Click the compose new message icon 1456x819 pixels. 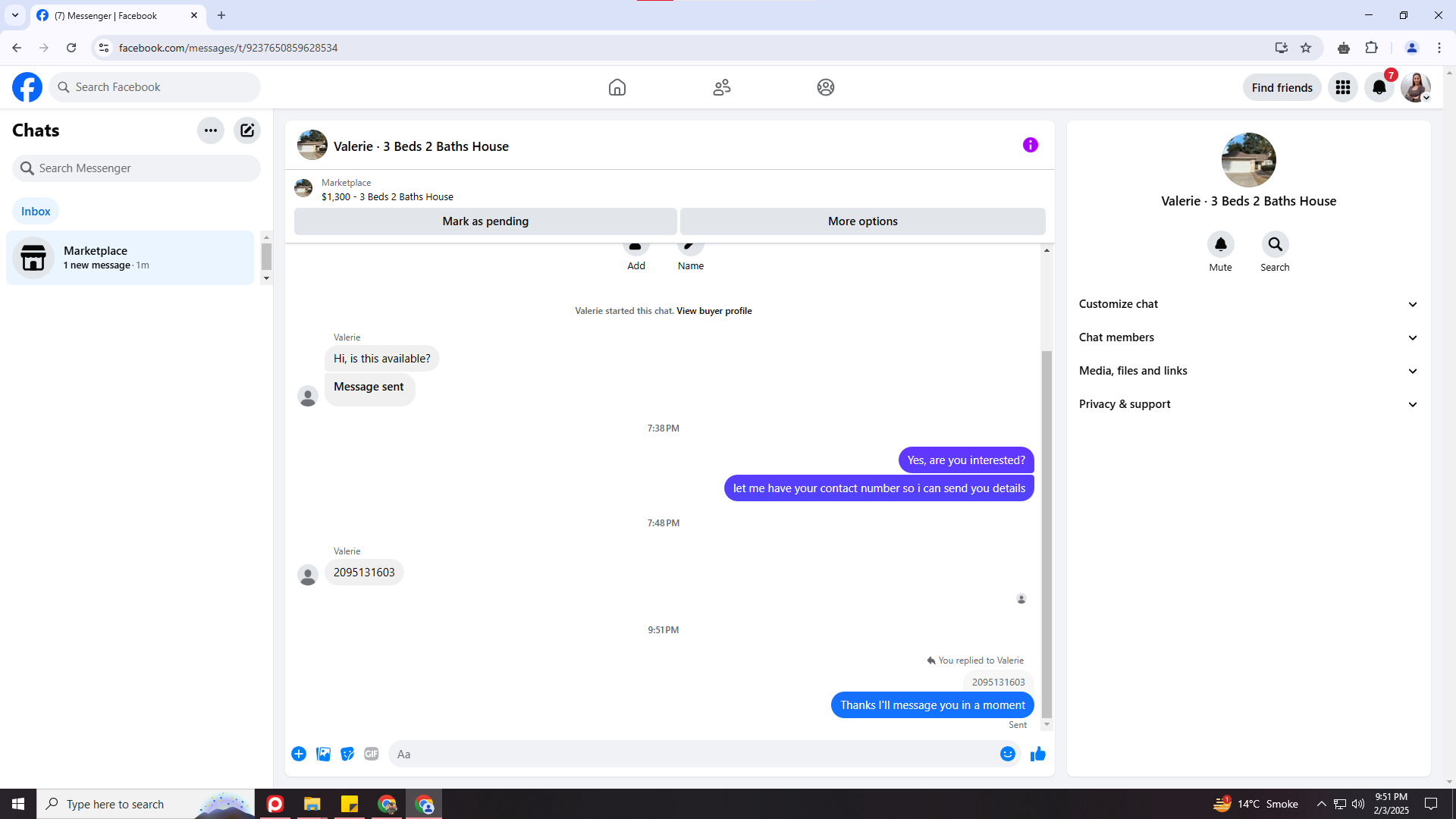pyautogui.click(x=247, y=130)
